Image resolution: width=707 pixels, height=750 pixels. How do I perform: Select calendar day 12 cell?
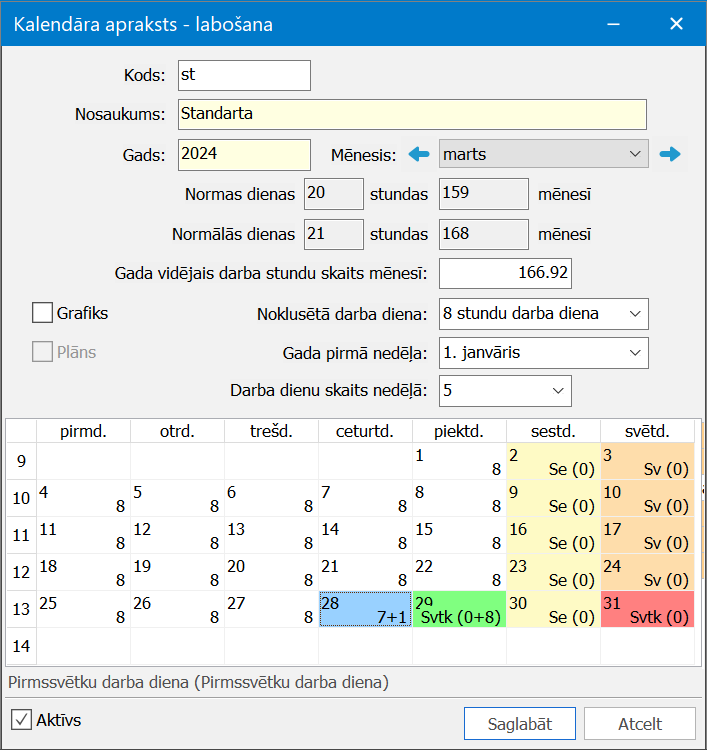(177, 535)
